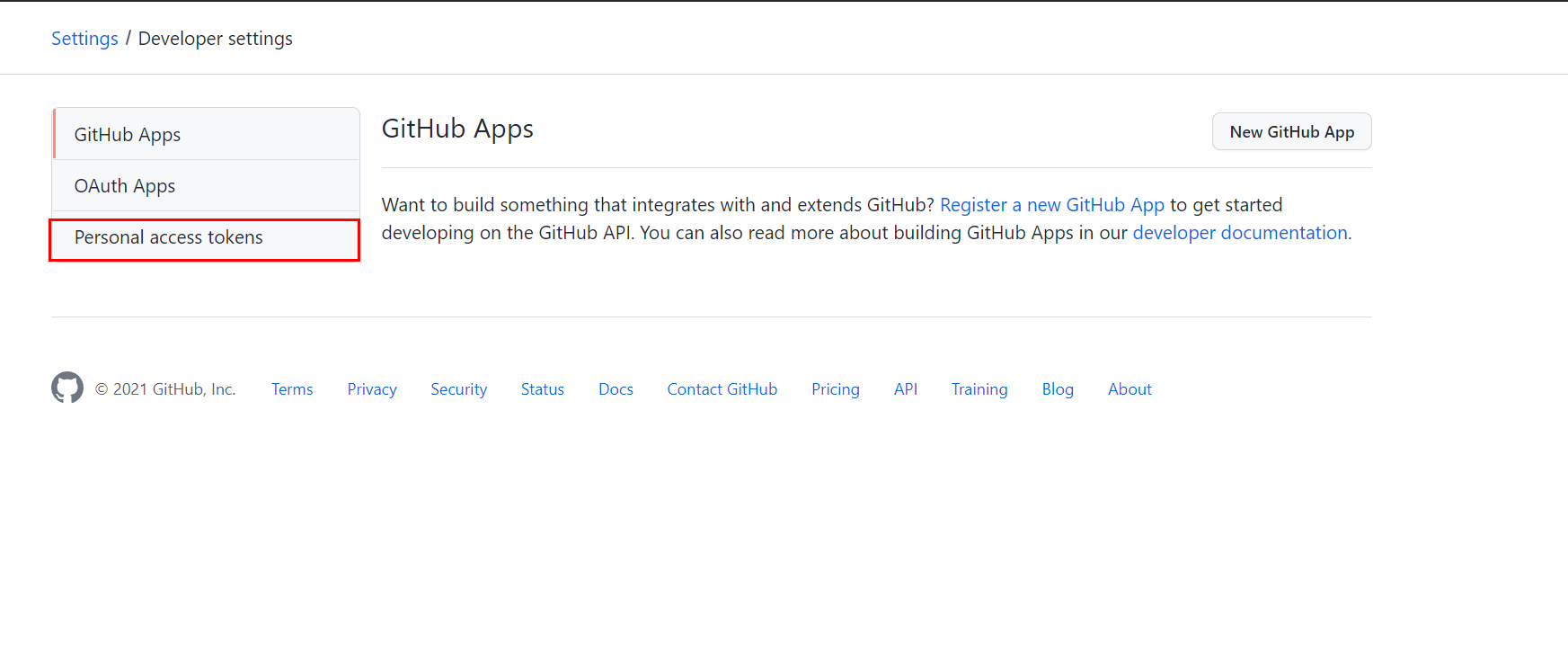This screenshot has width=1568, height=651.
Task: Open the developer documentation link
Action: point(1240,233)
